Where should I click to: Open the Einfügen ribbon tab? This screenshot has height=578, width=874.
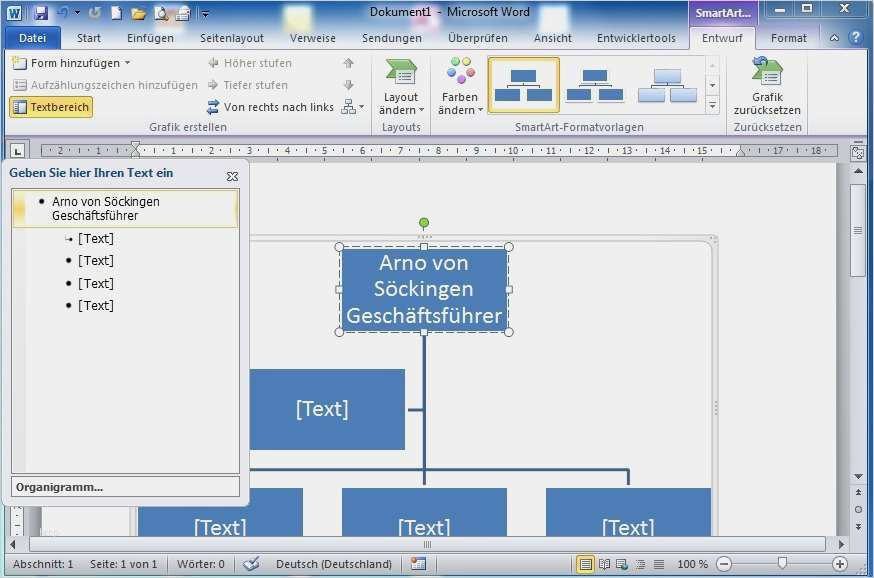click(151, 38)
